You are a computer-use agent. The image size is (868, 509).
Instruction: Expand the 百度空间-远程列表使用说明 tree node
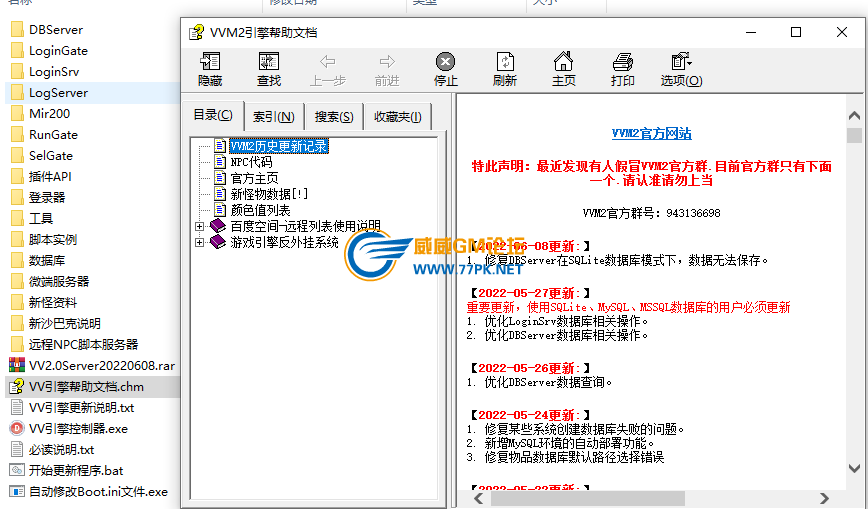point(200,227)
